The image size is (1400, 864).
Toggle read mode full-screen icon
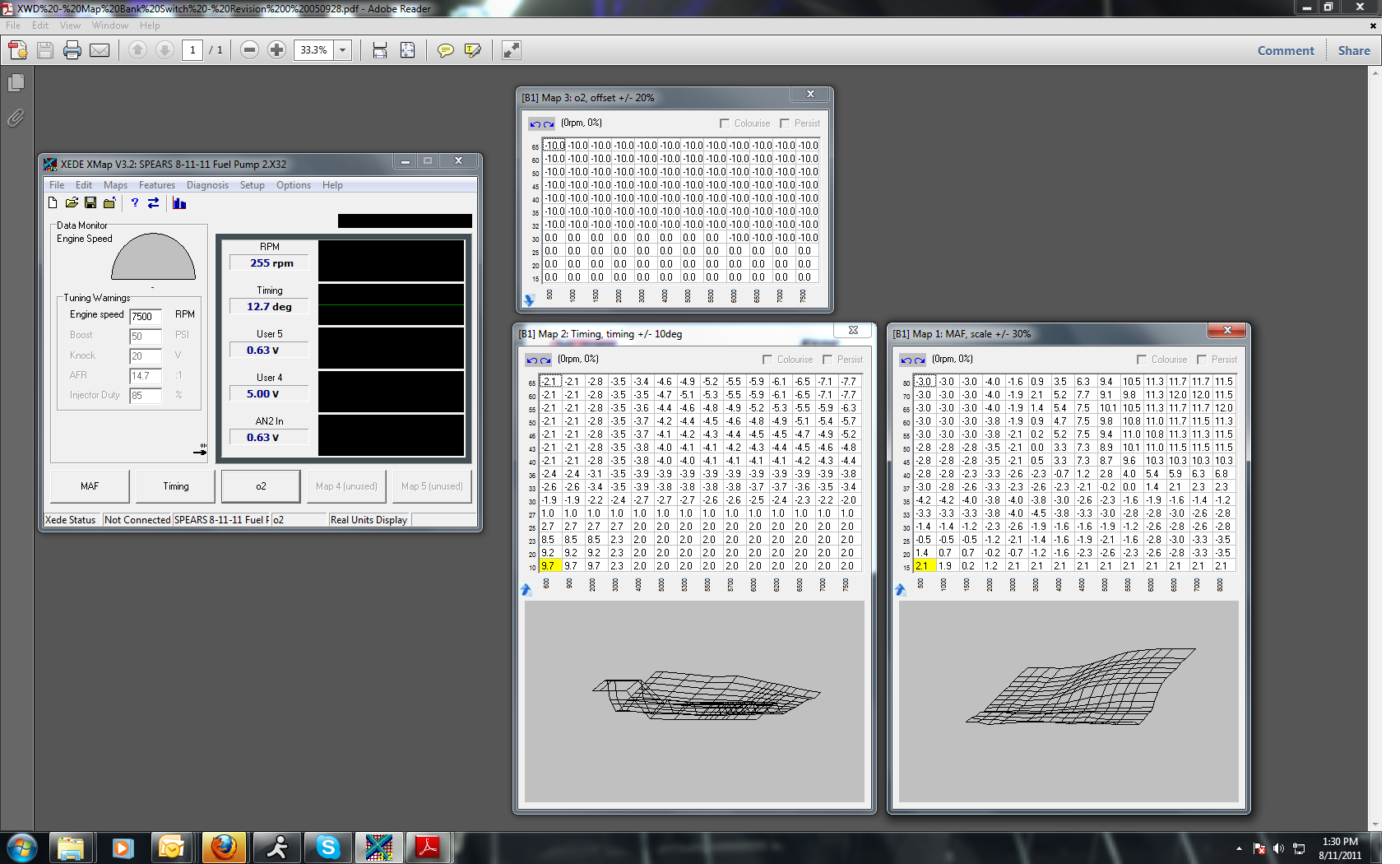[x=511, y=50]
